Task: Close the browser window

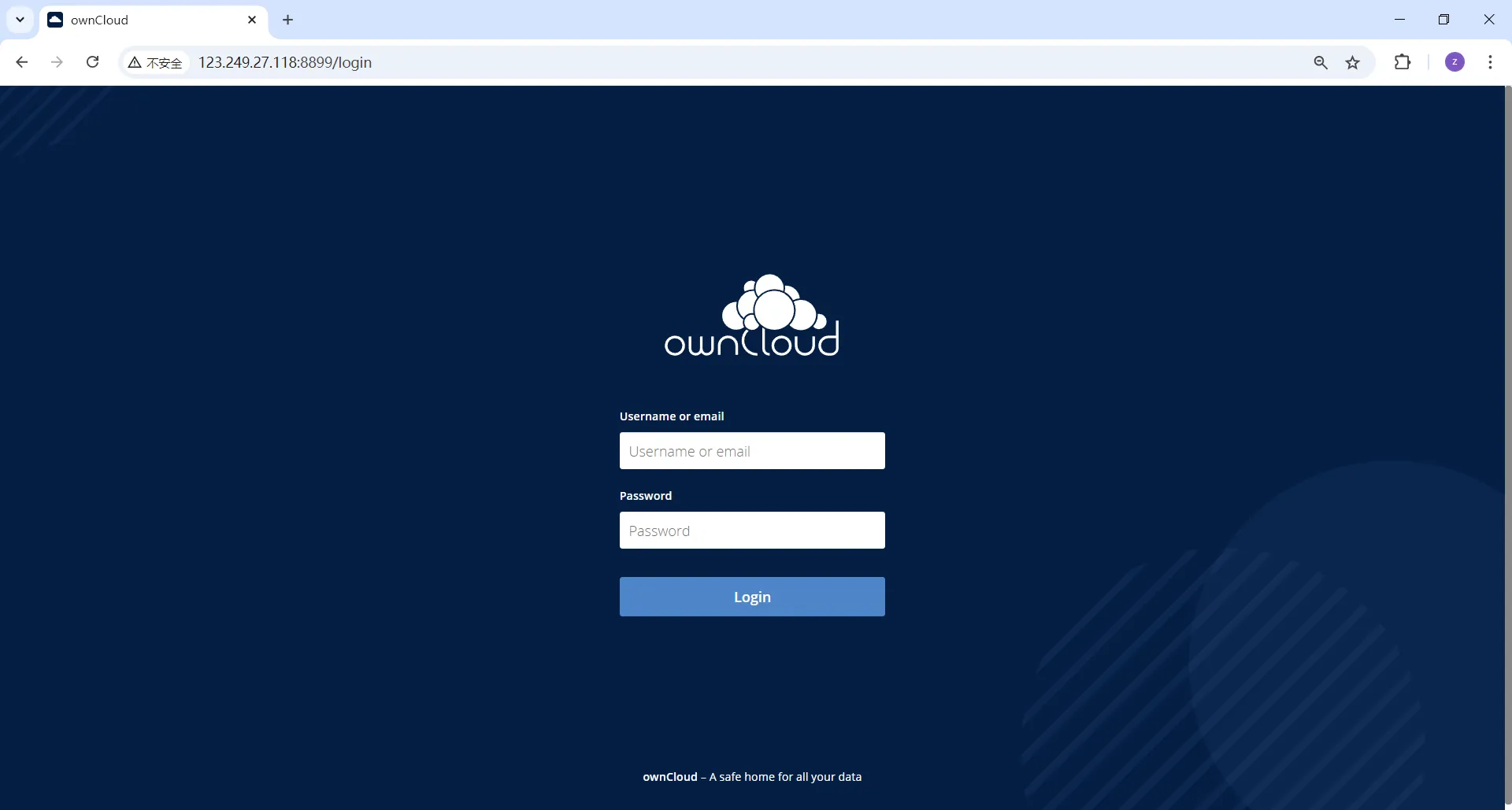Action: click(x=1488, y=20)
